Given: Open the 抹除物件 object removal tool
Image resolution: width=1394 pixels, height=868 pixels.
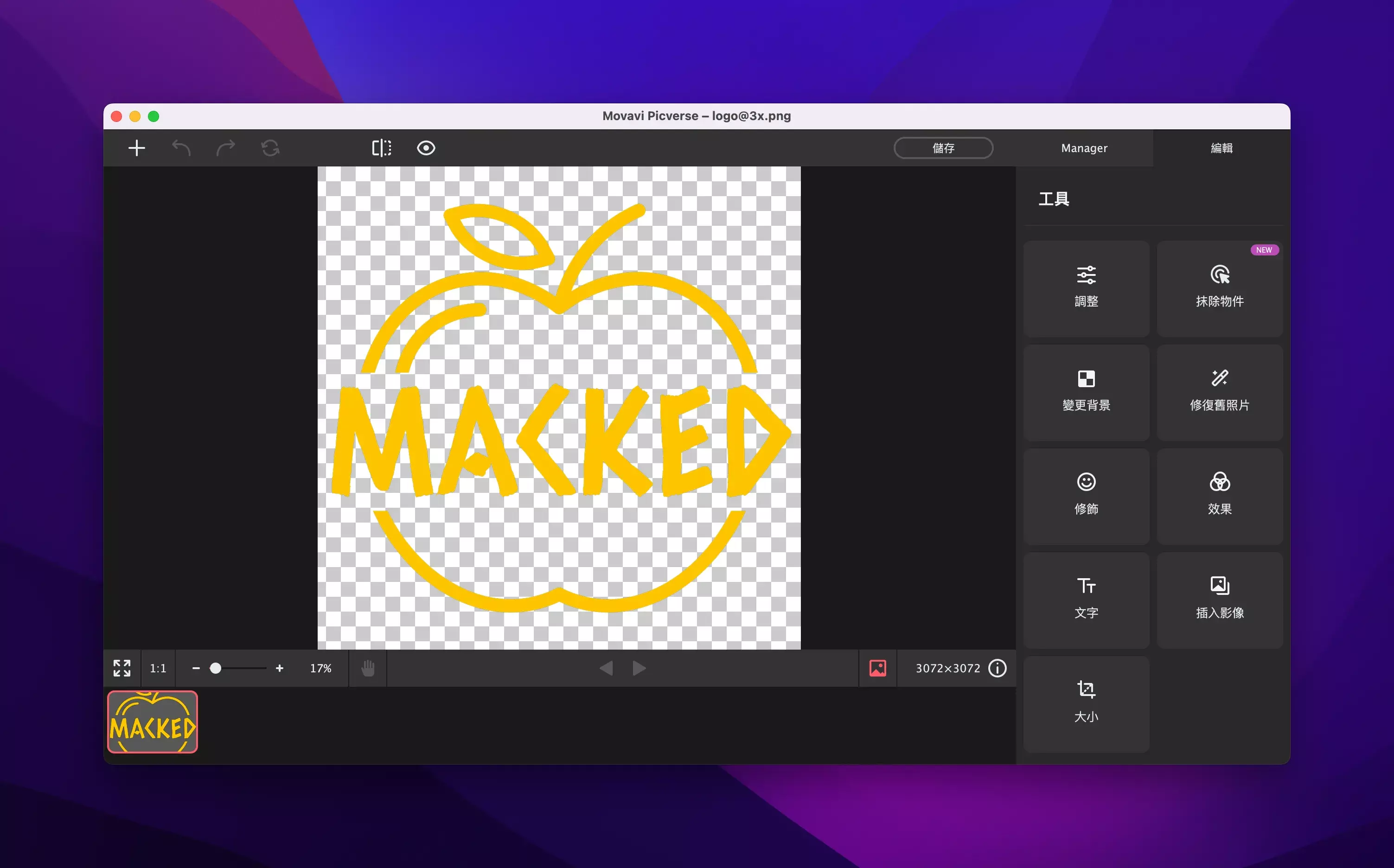Looking at the screenshot, I should point(1220,289).
